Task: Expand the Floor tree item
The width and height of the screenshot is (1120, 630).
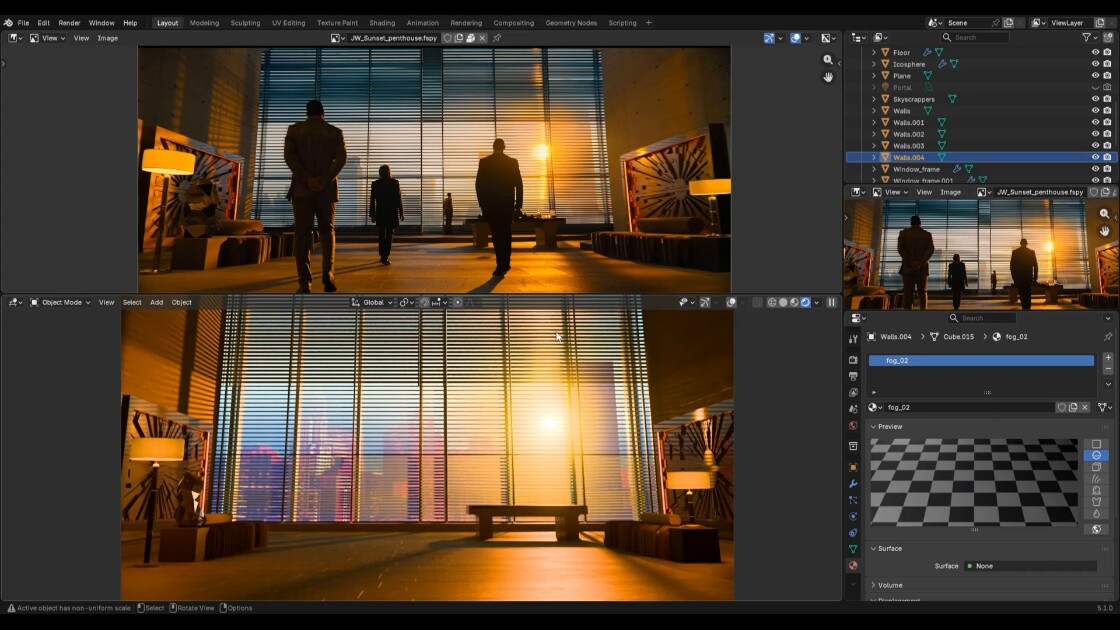Action: 874,52
